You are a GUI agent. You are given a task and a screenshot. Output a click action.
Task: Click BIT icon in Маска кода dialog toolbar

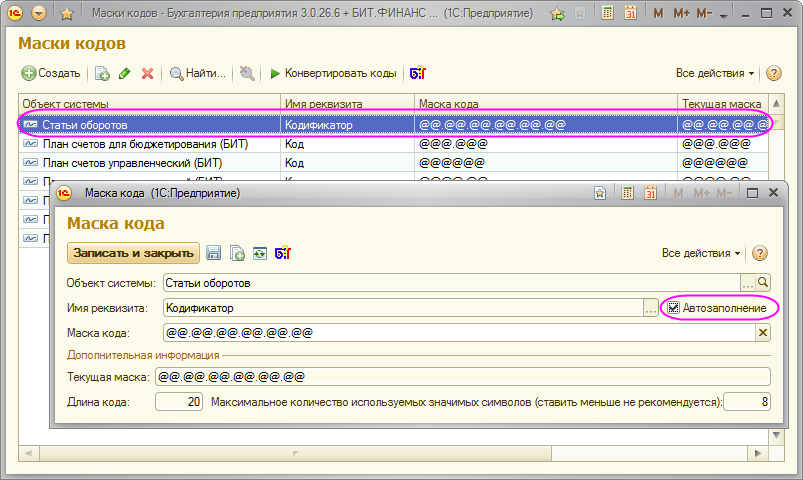click(283, 253)
